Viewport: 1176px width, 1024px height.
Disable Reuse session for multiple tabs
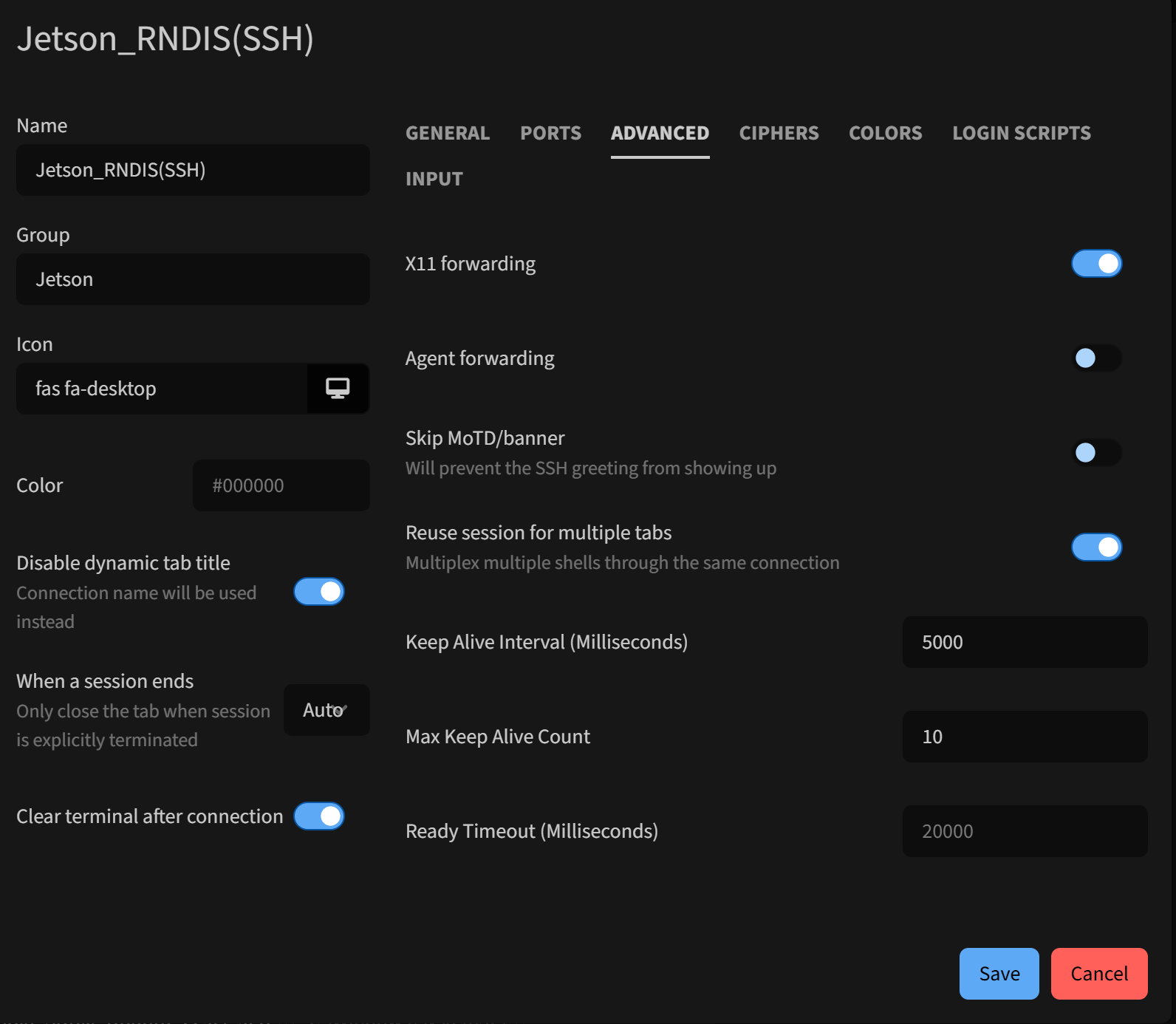point(1096,547)
